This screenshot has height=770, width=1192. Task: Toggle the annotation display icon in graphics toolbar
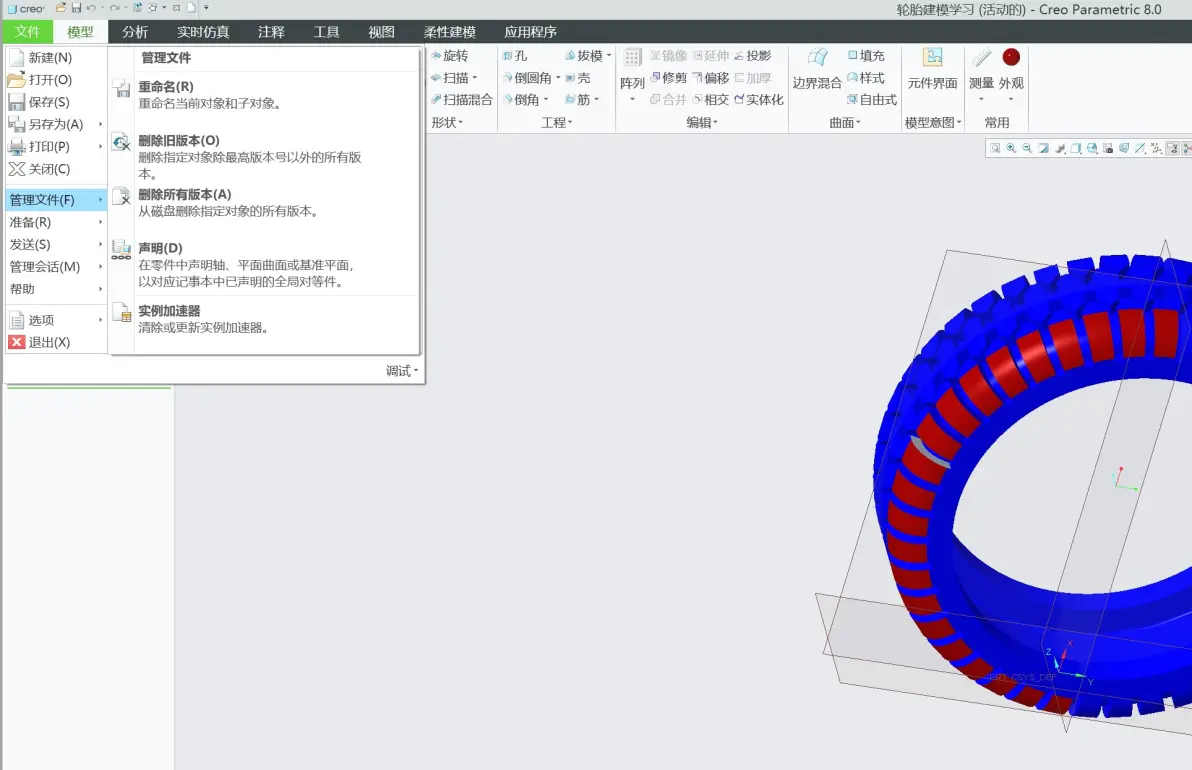(x=1173, y=148)
